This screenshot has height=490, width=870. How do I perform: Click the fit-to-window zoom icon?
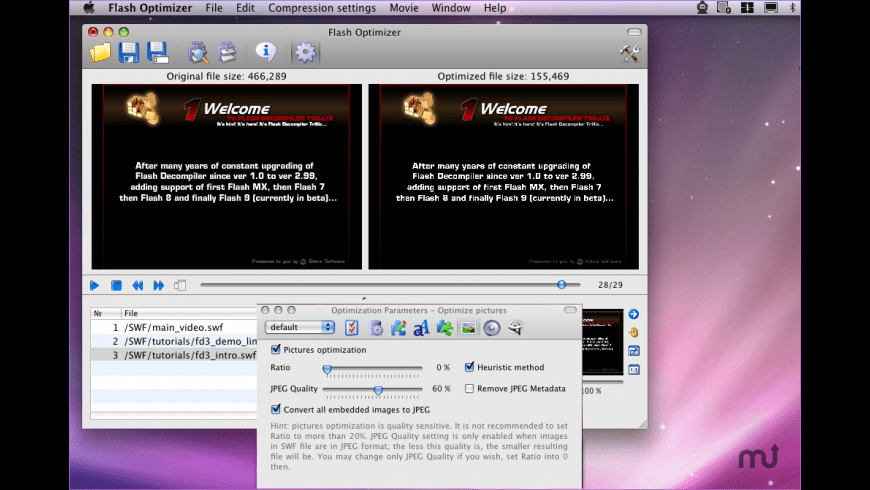pyautogui.click(x=634, y=351)
